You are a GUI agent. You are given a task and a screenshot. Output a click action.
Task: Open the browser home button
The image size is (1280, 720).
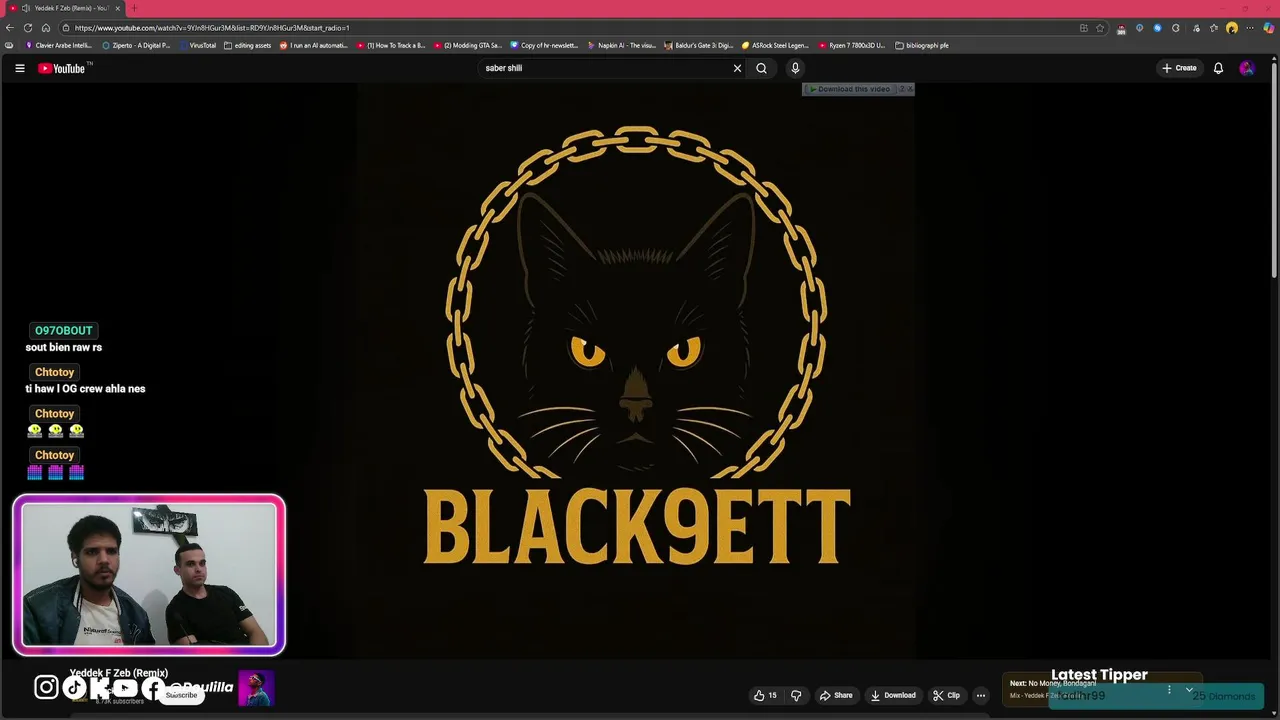[46, 28]
